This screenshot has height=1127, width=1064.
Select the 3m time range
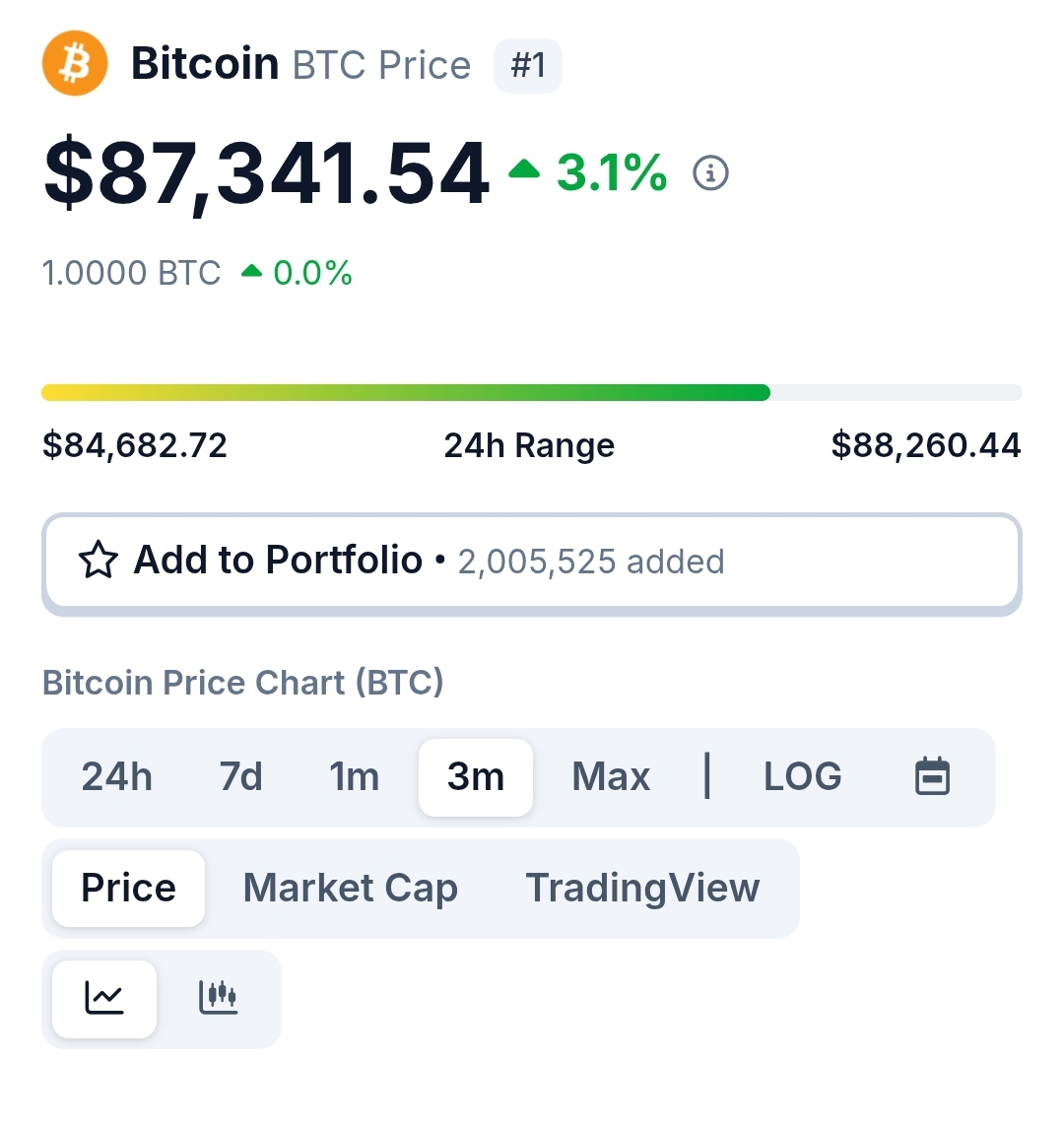tap(476, 777)
